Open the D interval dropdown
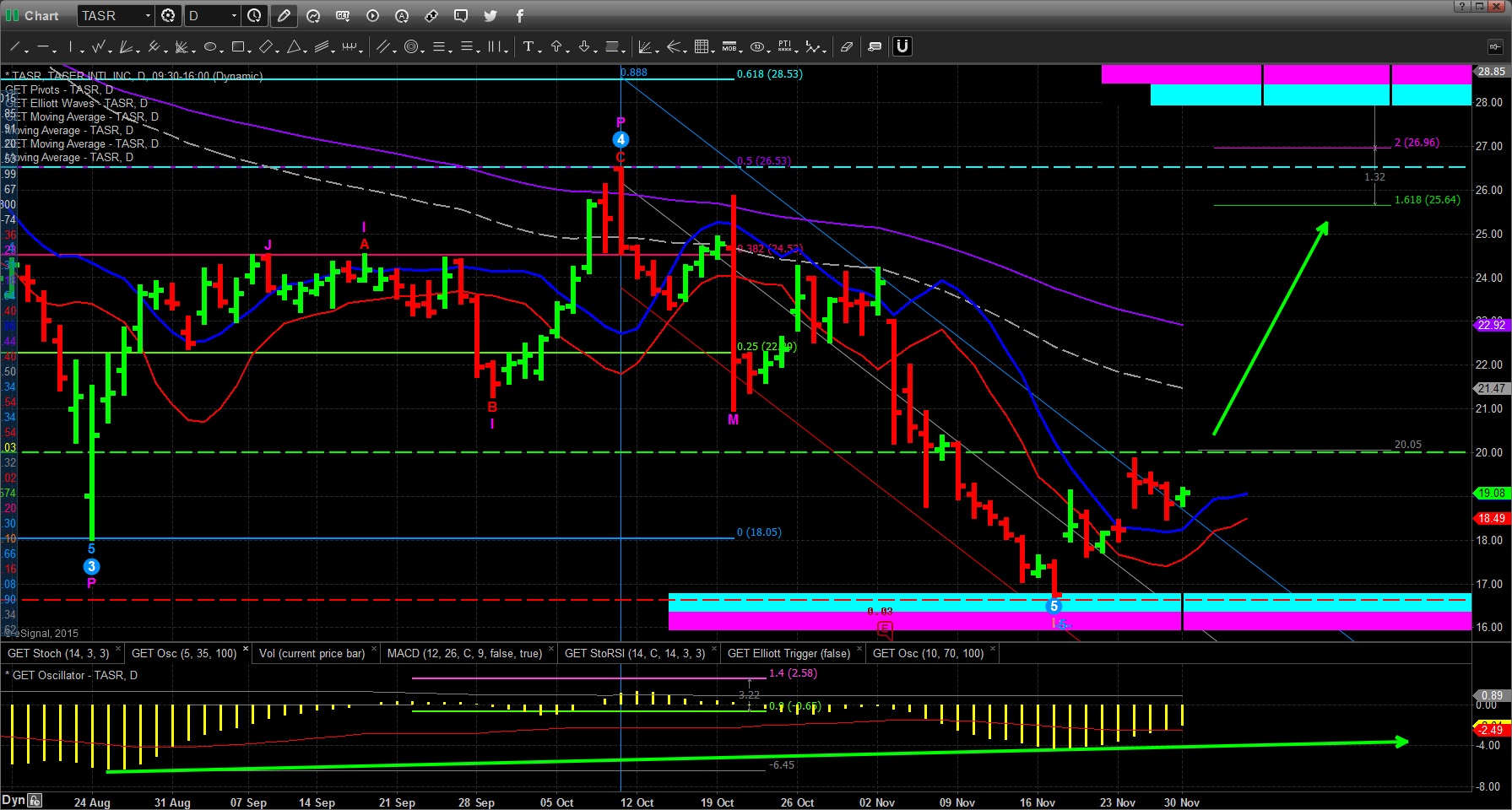Viewport: 1512px width, 810px height. 234,15
